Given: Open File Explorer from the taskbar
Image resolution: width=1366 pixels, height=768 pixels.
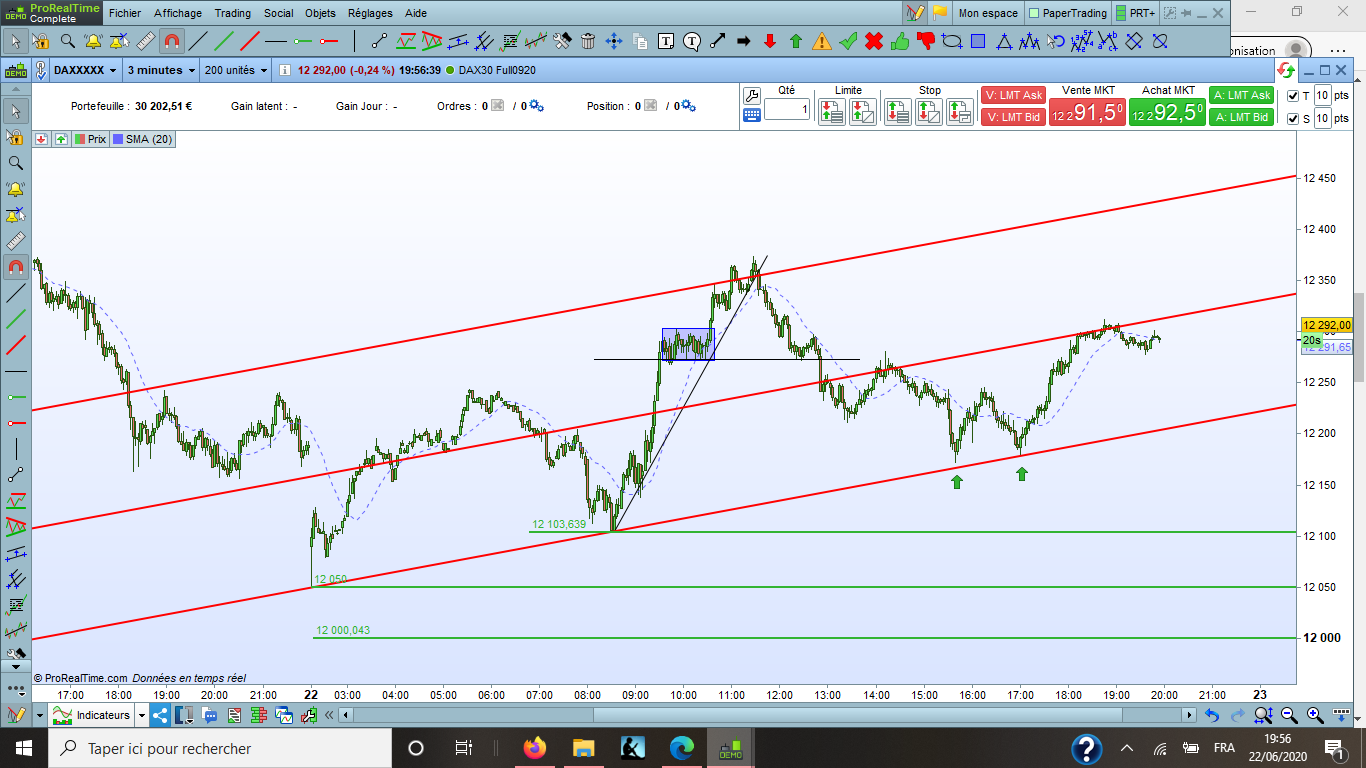Looking at the screenshot, I should (x=584, y=748).
